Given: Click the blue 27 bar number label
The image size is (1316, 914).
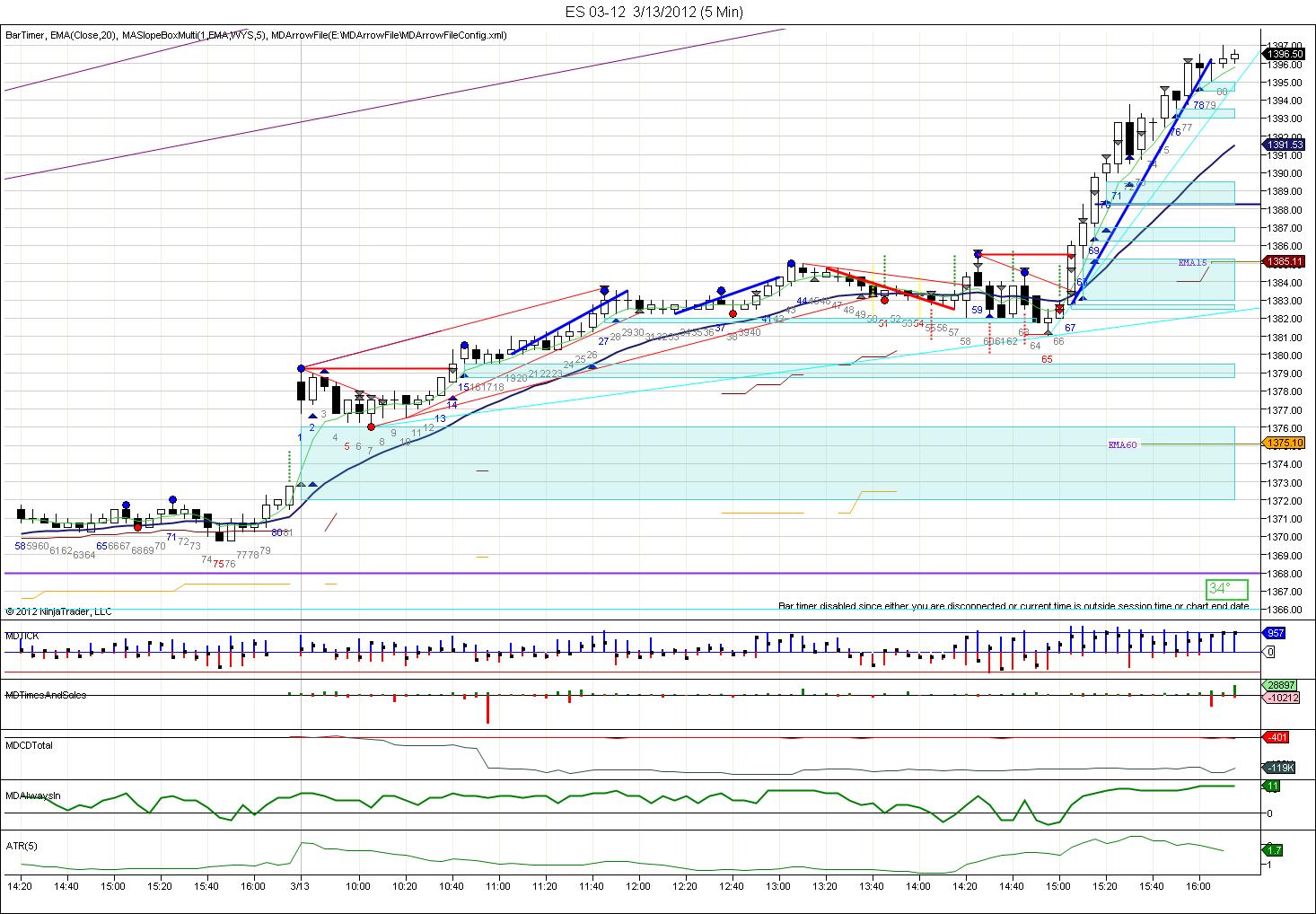Looking at the screenshot, I should [603, 340].
